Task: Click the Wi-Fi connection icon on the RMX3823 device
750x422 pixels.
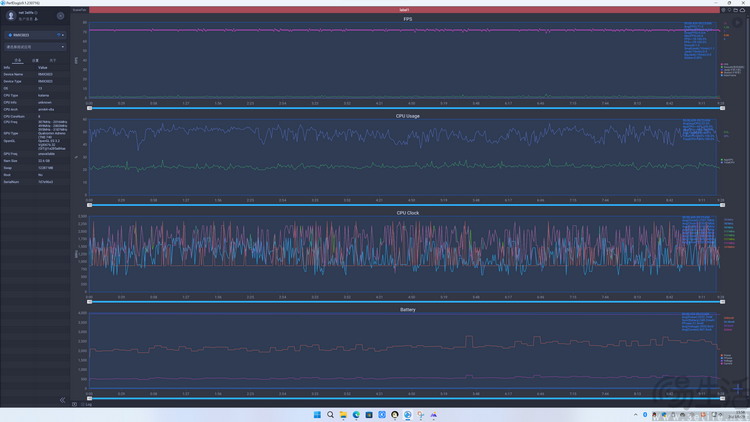Action: tap(58, 35)
